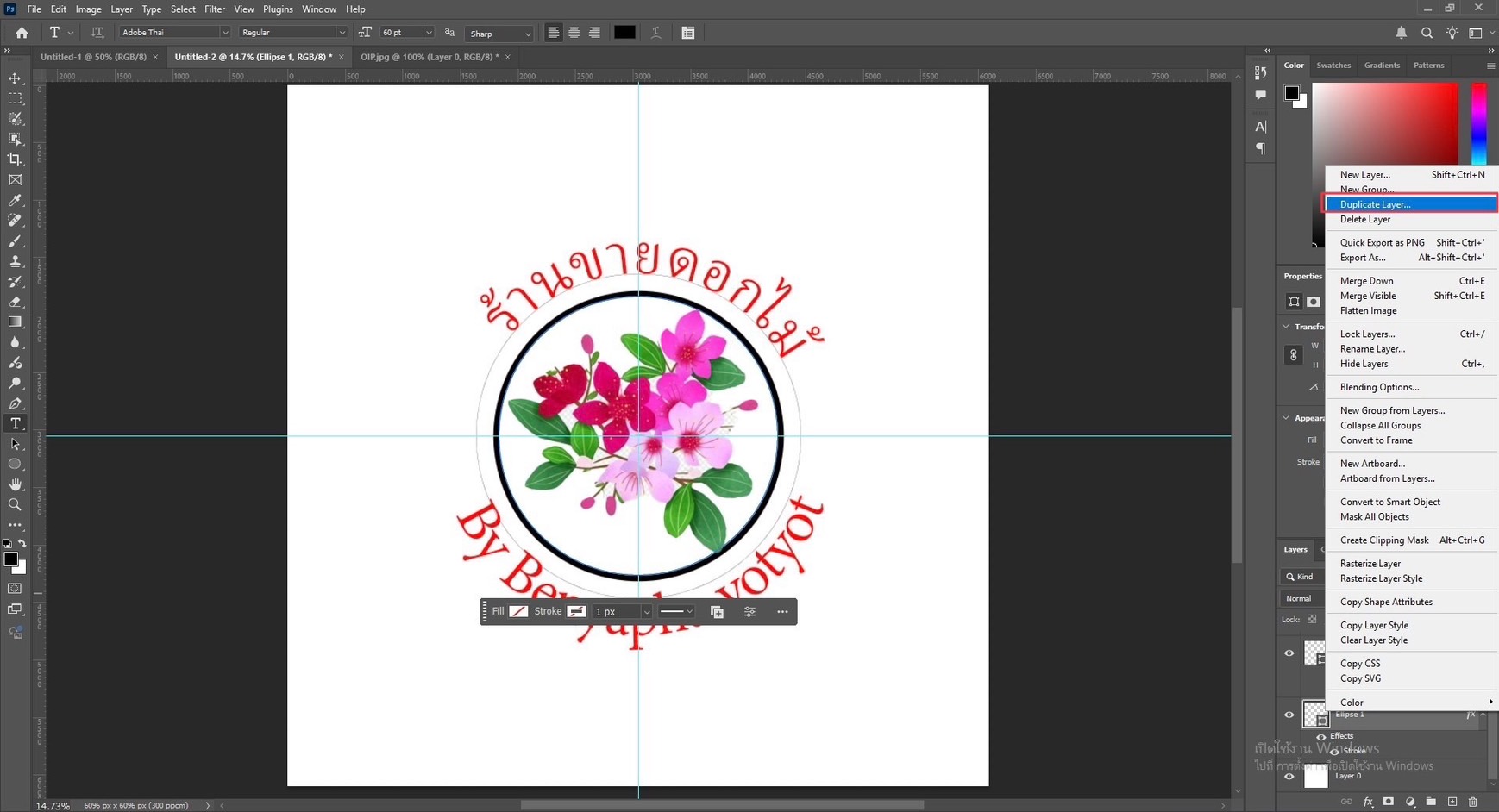Image resolution: width=1499 pixels, height=812 pixels.
Task: Click the Zoom tool in toolbar
Action: 15,505
